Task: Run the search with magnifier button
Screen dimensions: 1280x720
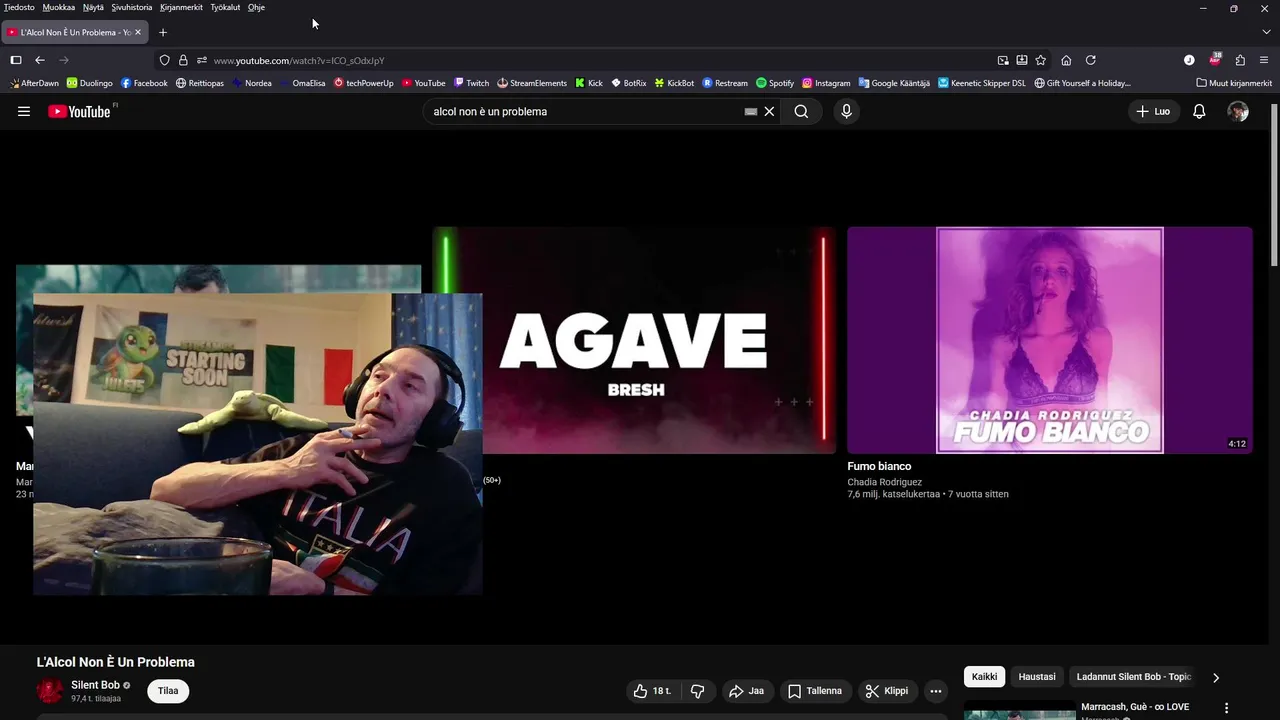Action: click(x=801, y=112)
